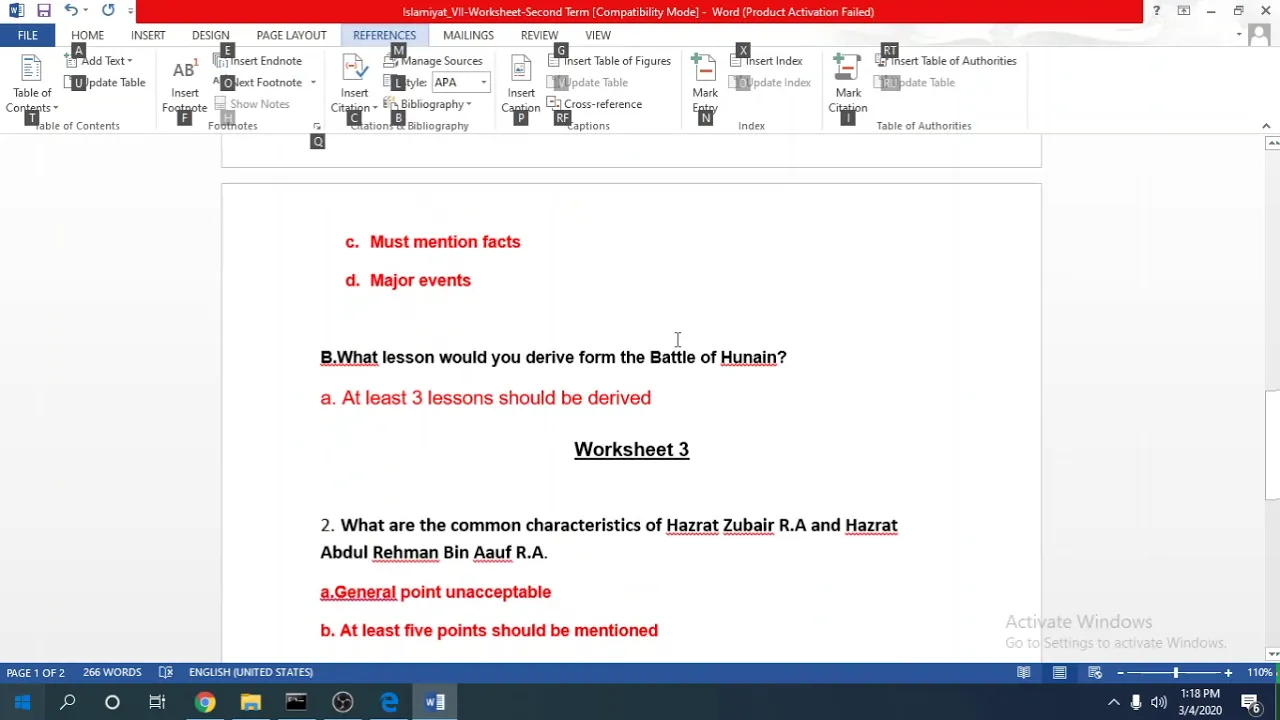Screen dimensions: 1280x720
Task: Click the proofing errors icon in status bar
Action: pyautogui.click(x=166, y=672)
